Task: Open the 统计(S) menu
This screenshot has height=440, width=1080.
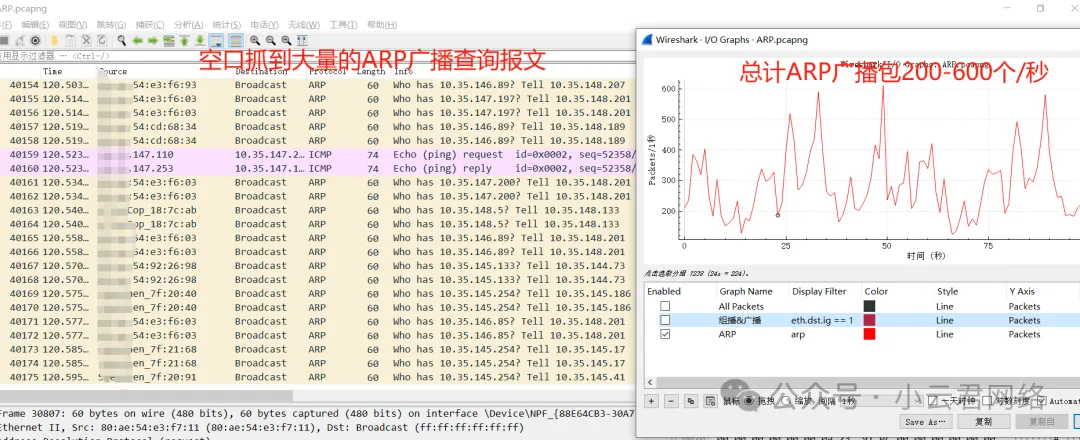Action: coord(227,24)
